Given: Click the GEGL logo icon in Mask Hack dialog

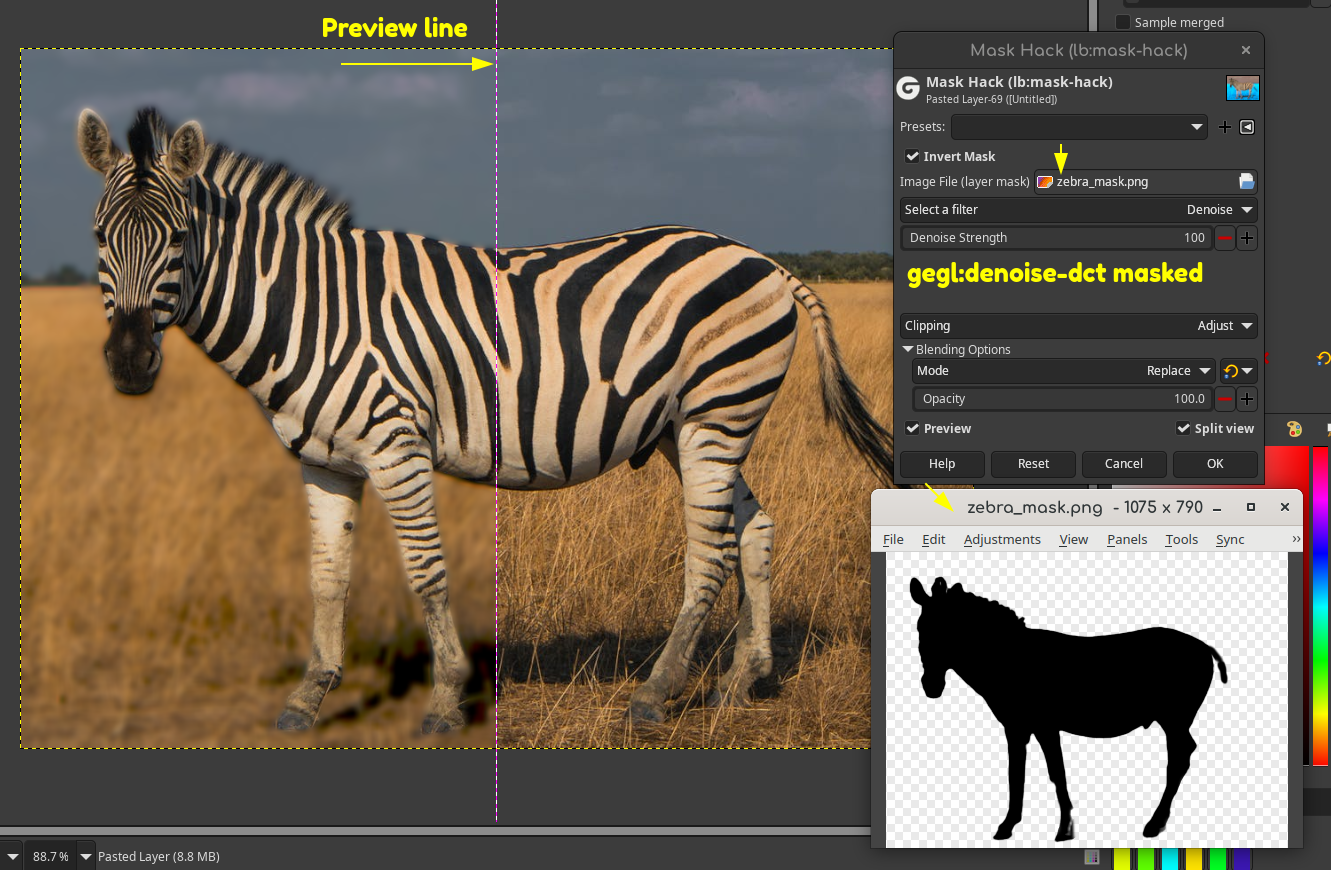Looking at the screenshot, I should pyautogui.click(x=908, y=88).
